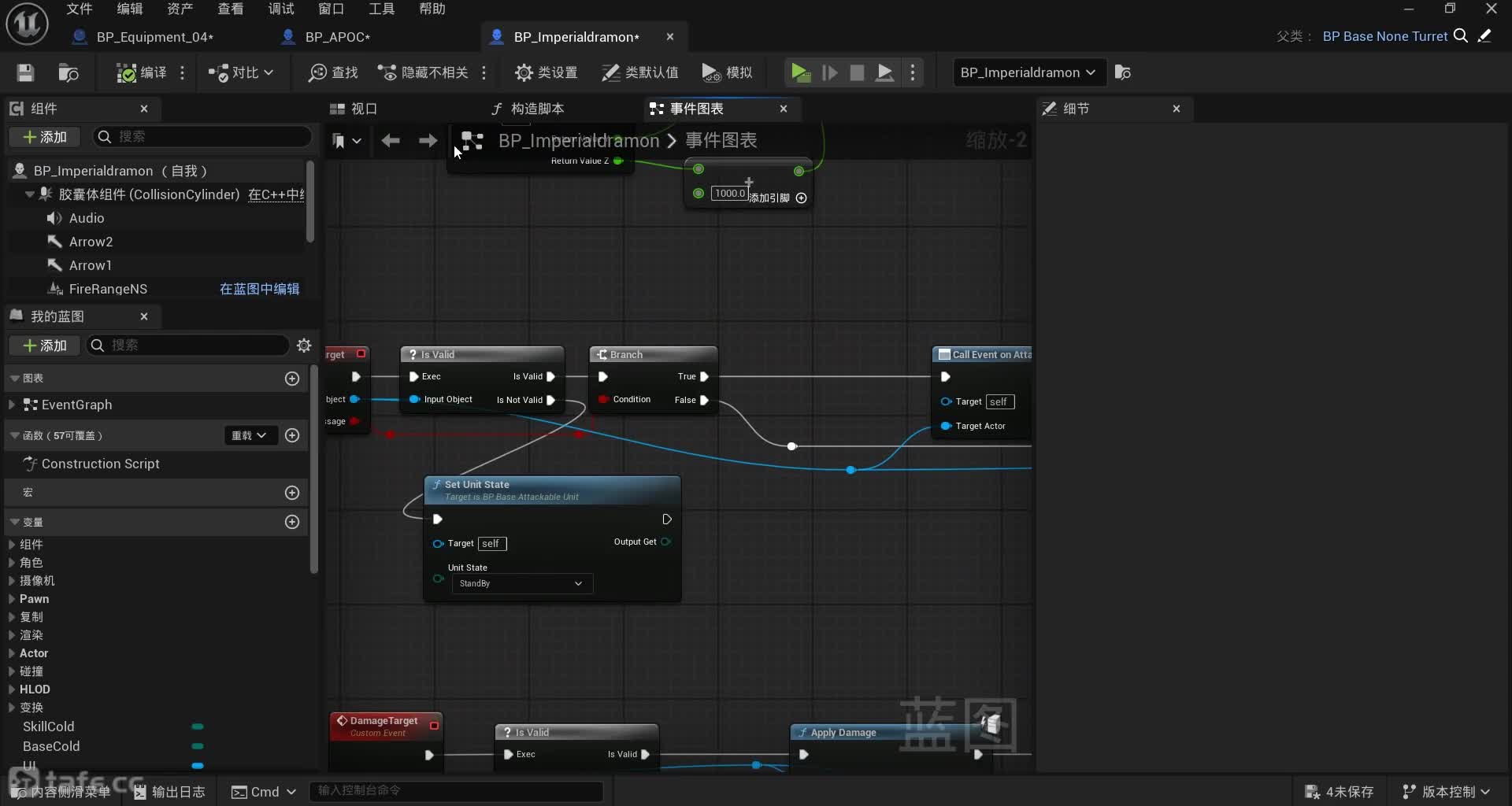The height and width of the screenshot is (806, 1512).
Task: Toggle Hide Unrelated nodes
Action: (x=423, y=72)
